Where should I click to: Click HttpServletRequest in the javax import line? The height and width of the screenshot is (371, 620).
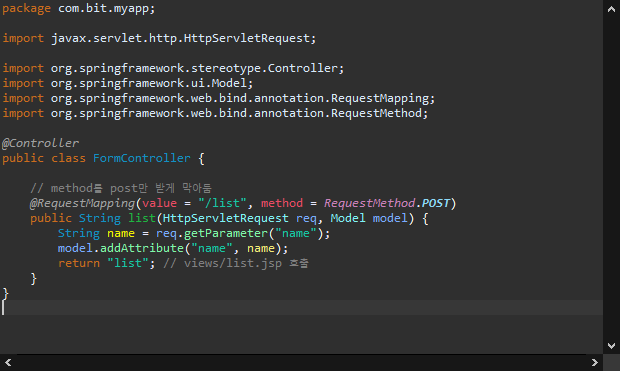pos(247,38)
